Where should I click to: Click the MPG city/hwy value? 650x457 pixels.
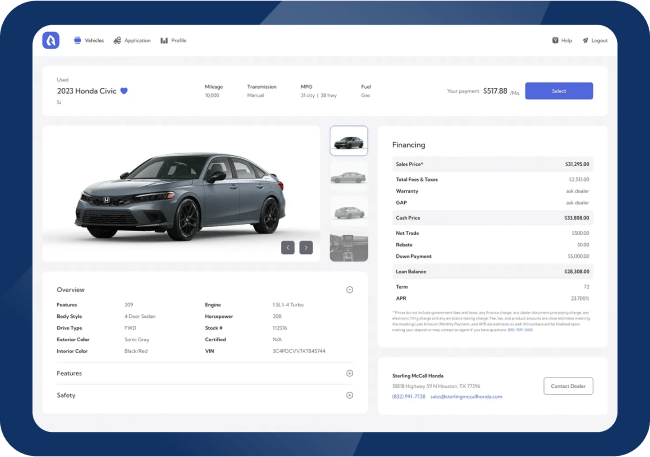coord(318,95)
